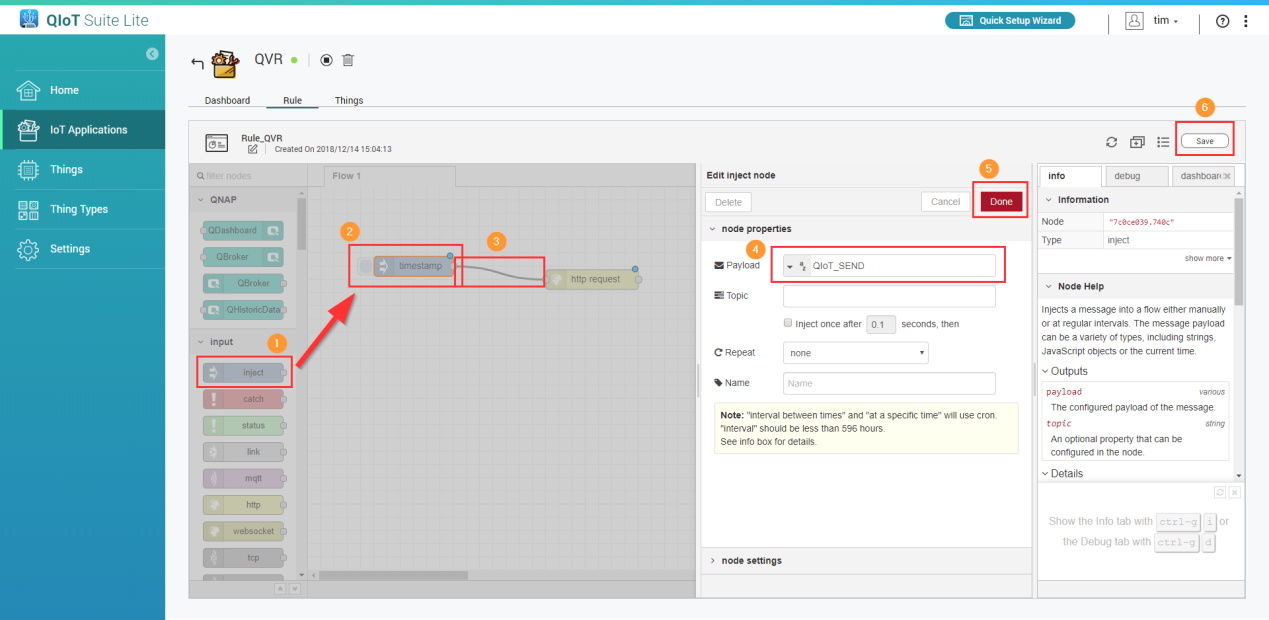Viewport: 1269px width, 620px height.
Task: Trigger the timestamp node's inject button
Action: click(365, 266)
